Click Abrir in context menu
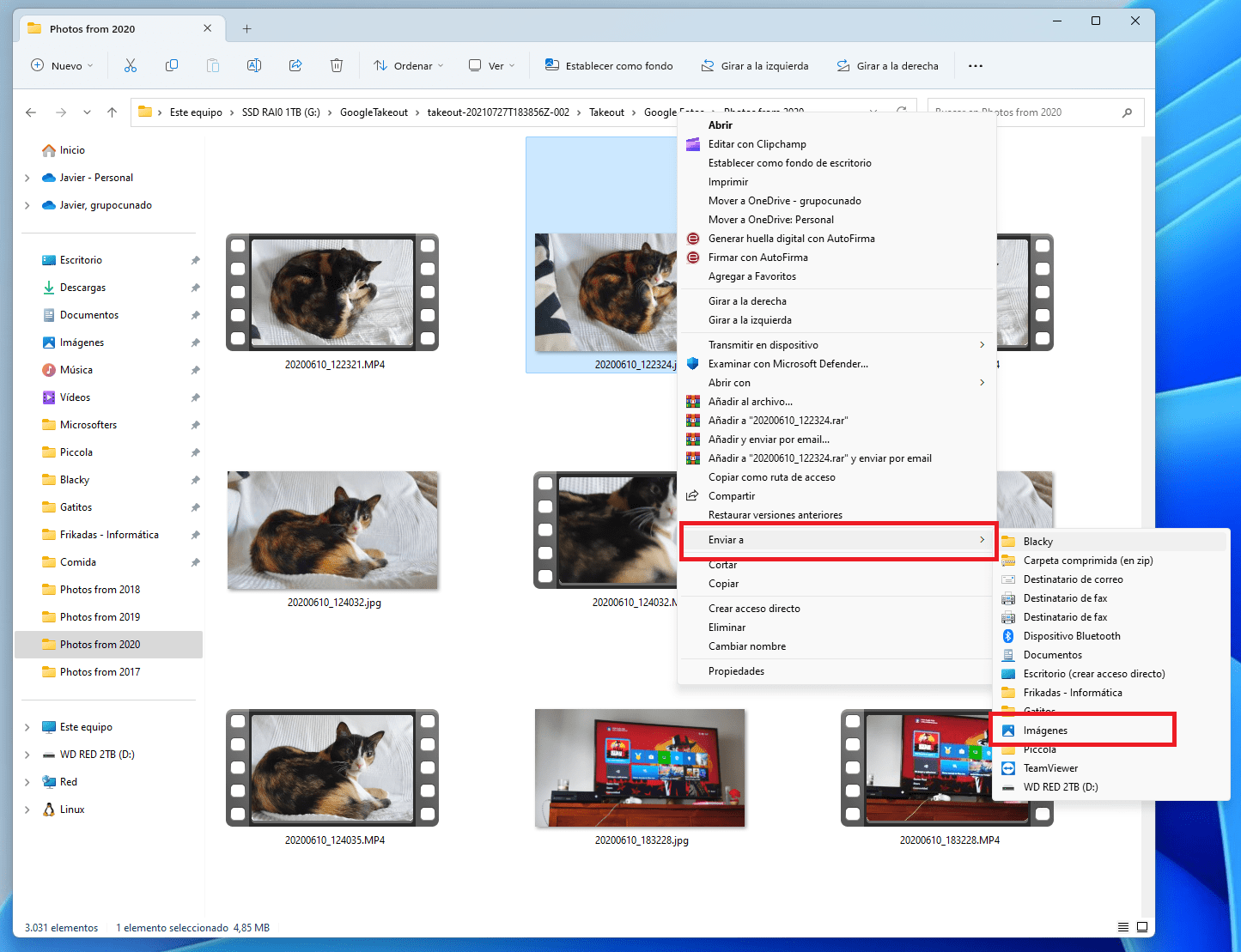Image resolution: width=1241 pixels, height=952 pixels. click(720, 125)
